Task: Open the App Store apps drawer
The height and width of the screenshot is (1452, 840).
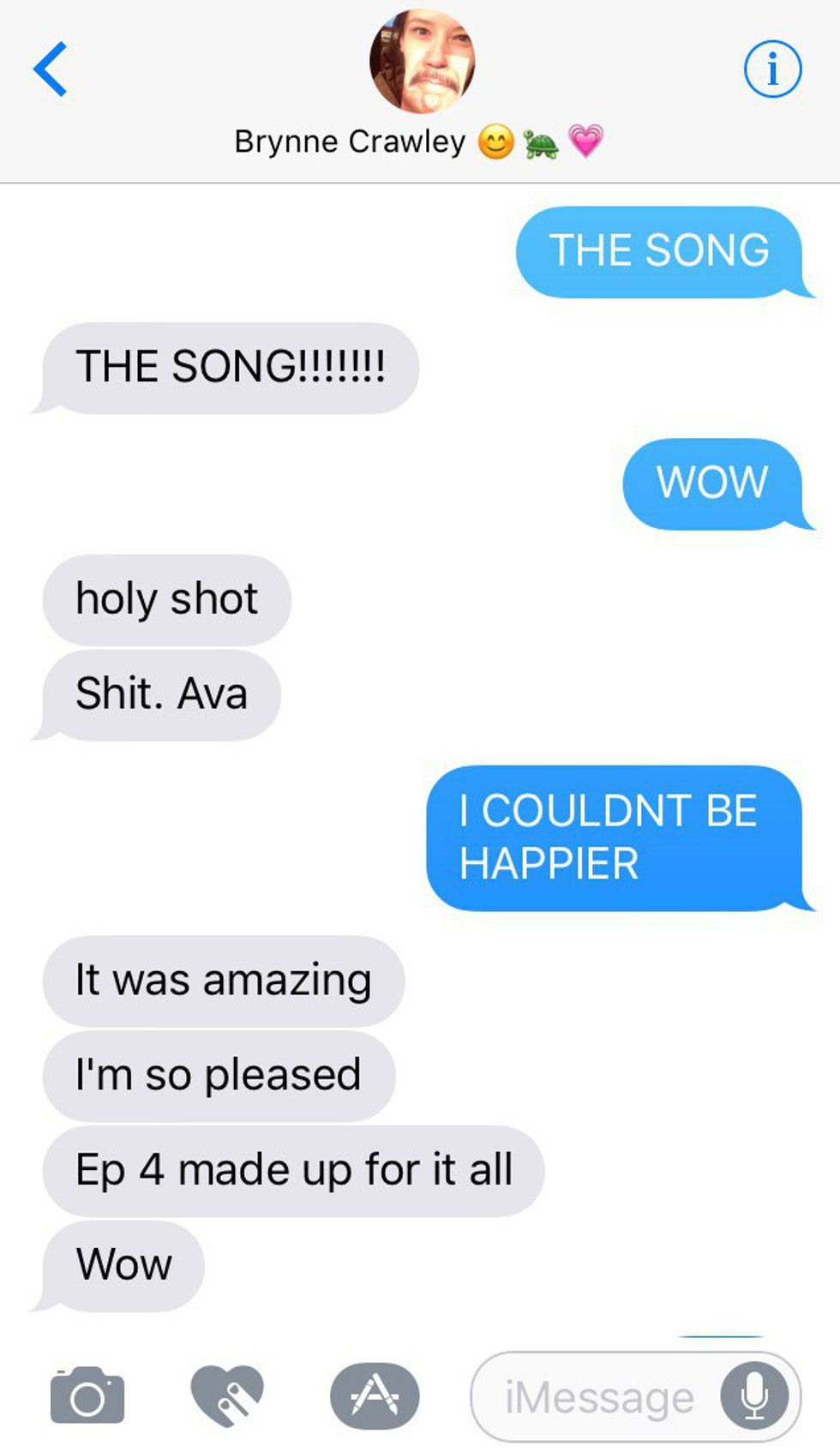Action: [x=375, y=1395]
